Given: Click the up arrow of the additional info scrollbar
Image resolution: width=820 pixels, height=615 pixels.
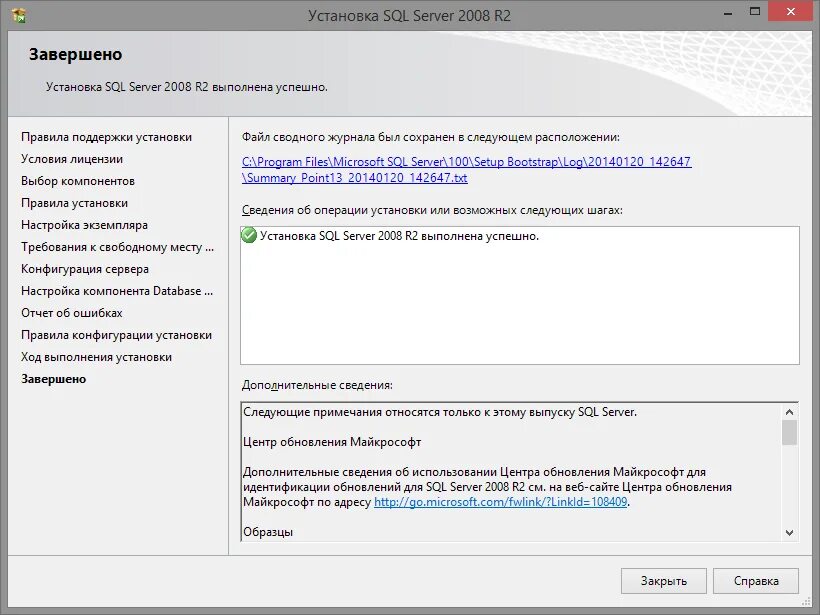Looking at the screenshot, I should click(789, 412).
